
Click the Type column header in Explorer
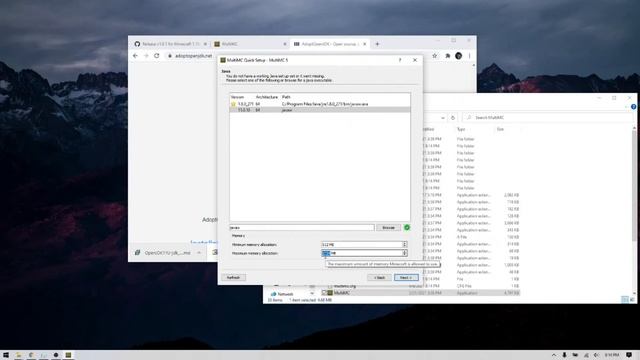tap(461, 129)
